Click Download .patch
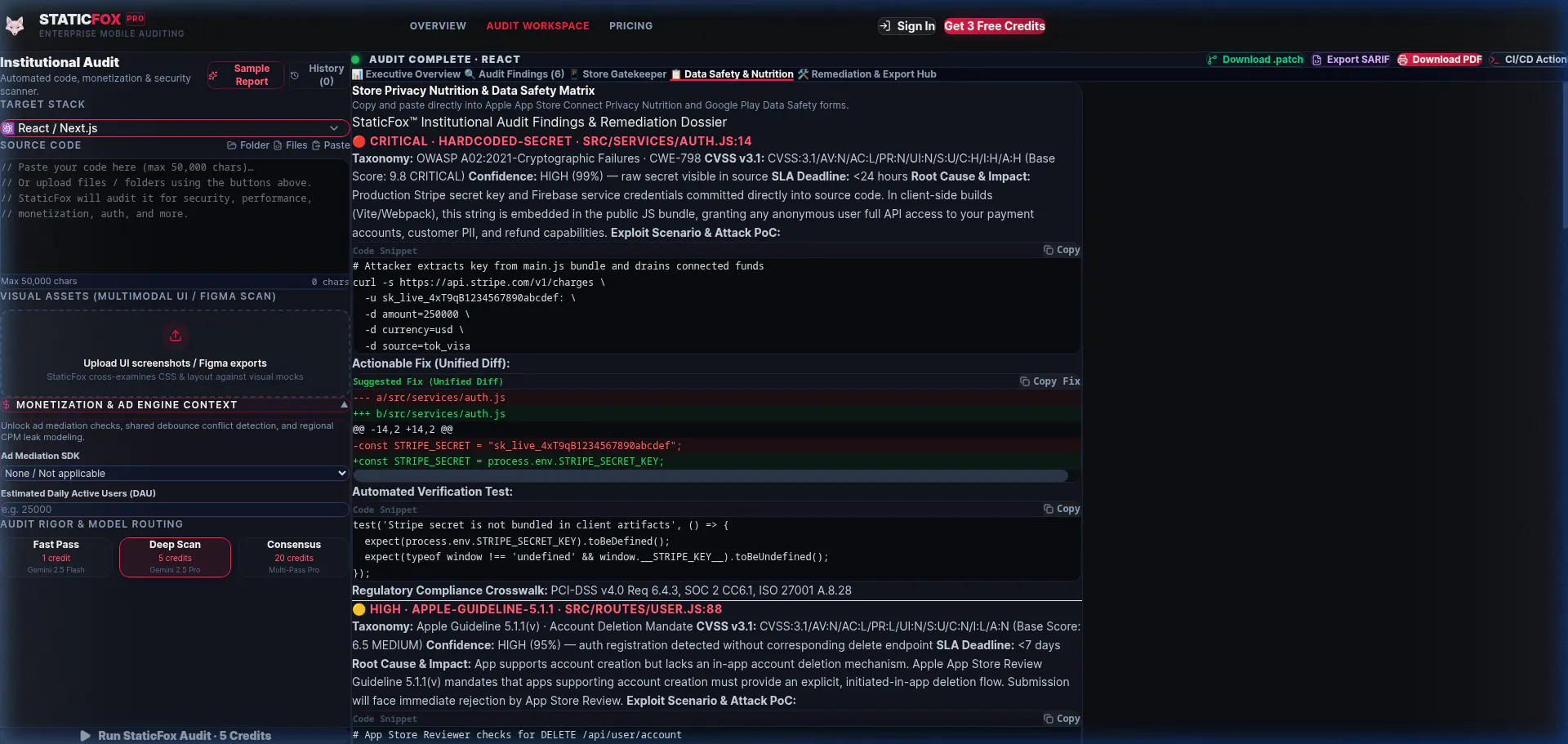This screenshot has height=744, width=1568. (x=1255, y=60)
